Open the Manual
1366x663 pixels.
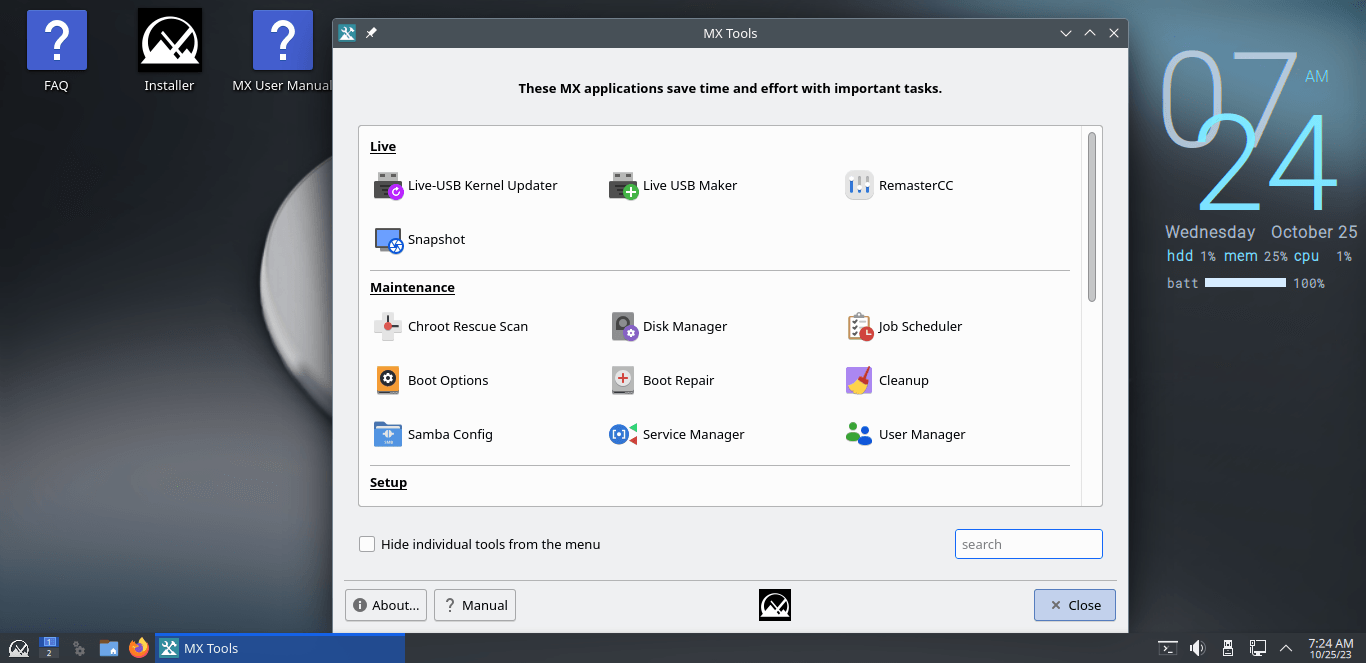click(475, 605)
